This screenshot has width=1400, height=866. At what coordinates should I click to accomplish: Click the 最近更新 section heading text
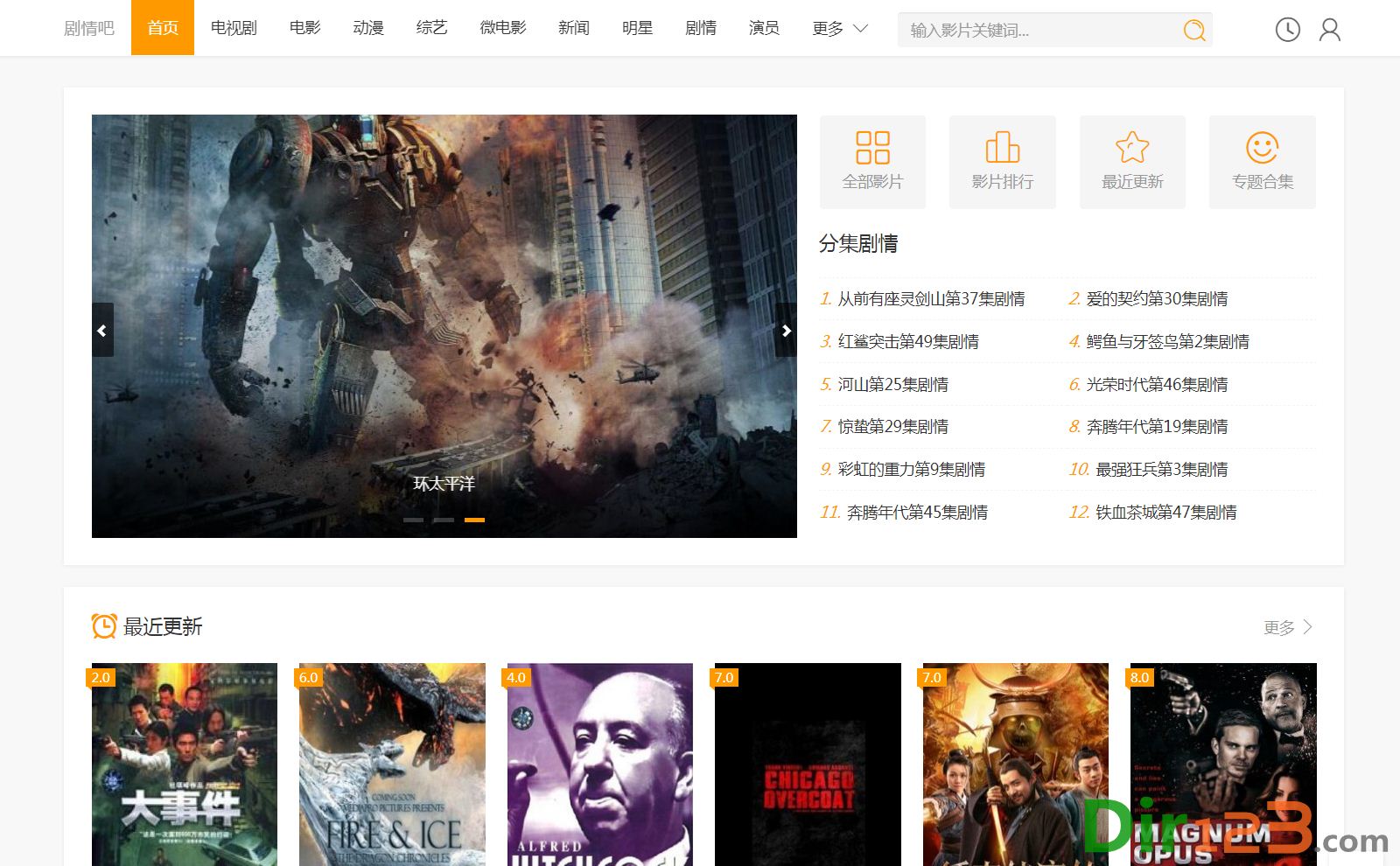point(163,626)
